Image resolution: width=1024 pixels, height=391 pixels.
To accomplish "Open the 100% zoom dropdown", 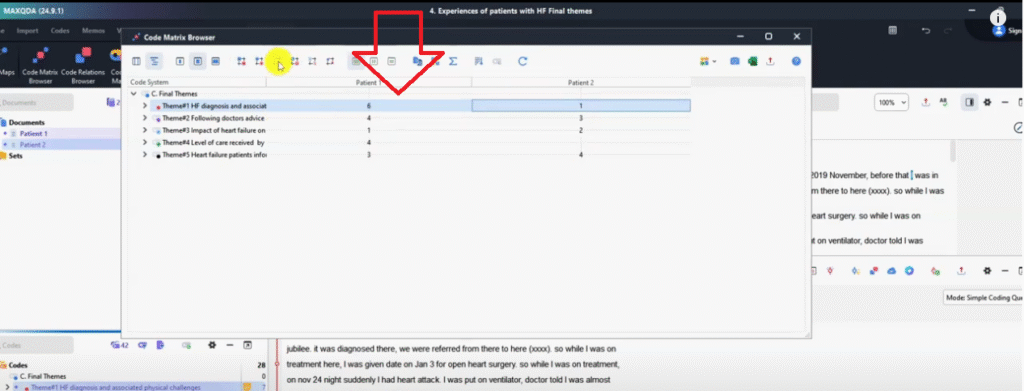I will [891, 102].
